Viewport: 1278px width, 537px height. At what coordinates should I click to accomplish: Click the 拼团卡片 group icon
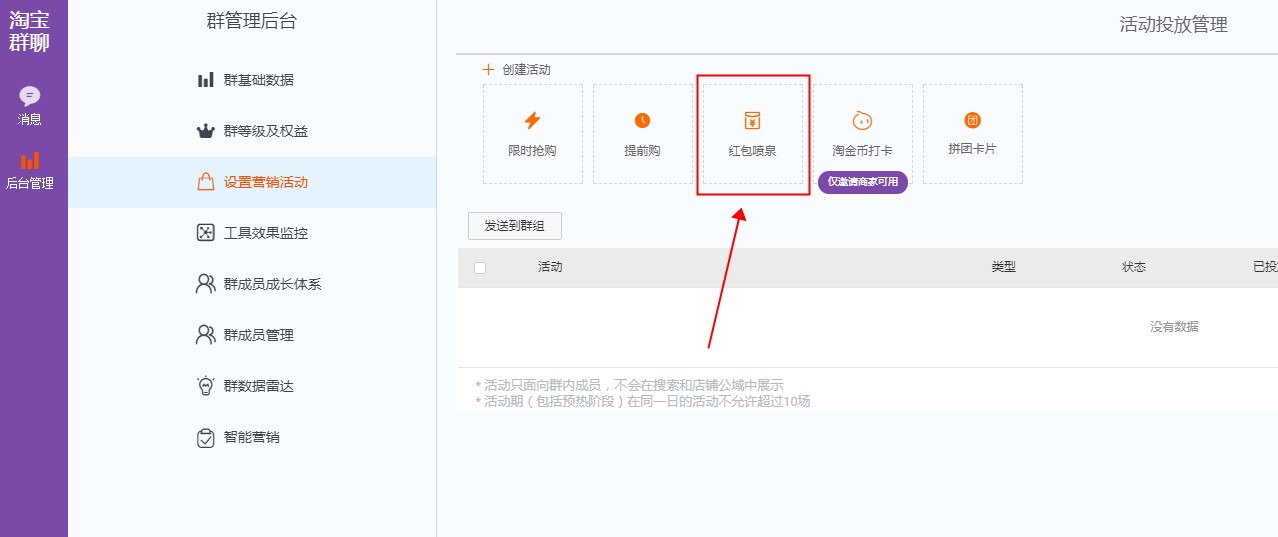pyautogui.click(x=972, y=120)
